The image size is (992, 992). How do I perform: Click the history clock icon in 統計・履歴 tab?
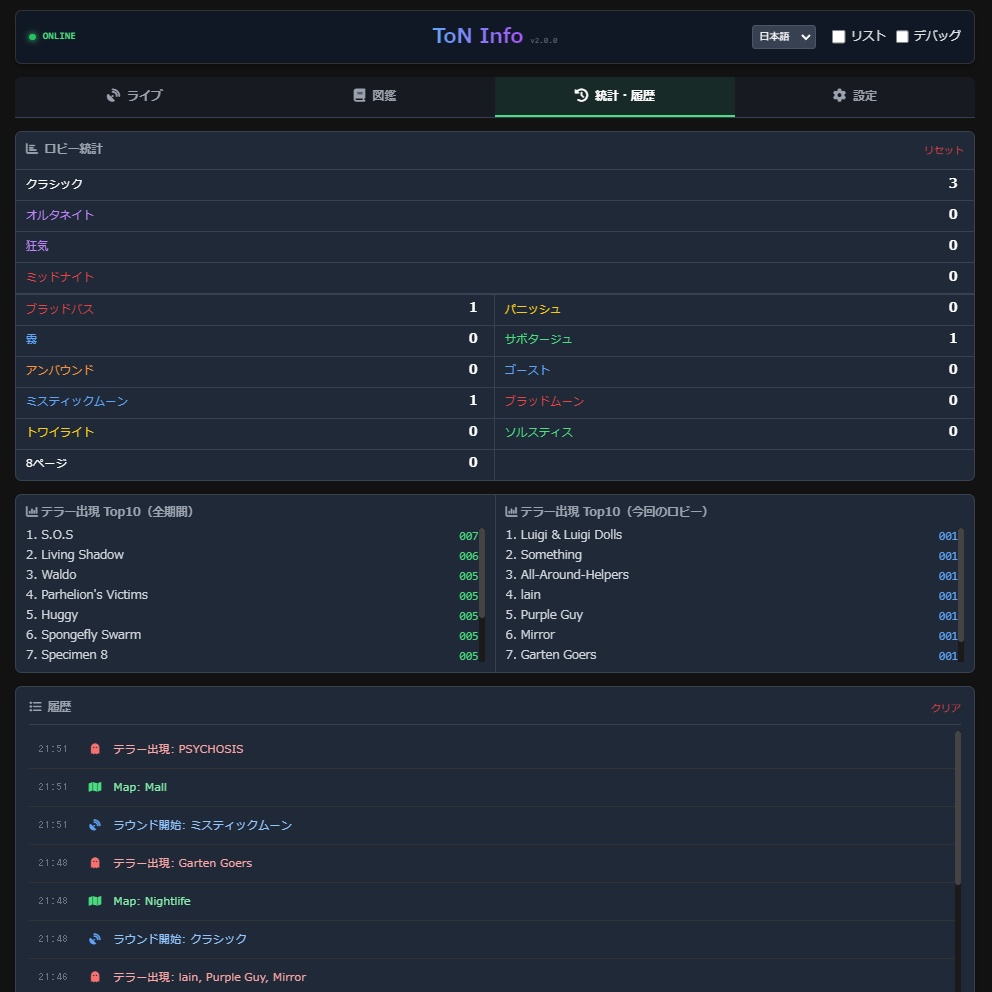(x=581, y=96)
